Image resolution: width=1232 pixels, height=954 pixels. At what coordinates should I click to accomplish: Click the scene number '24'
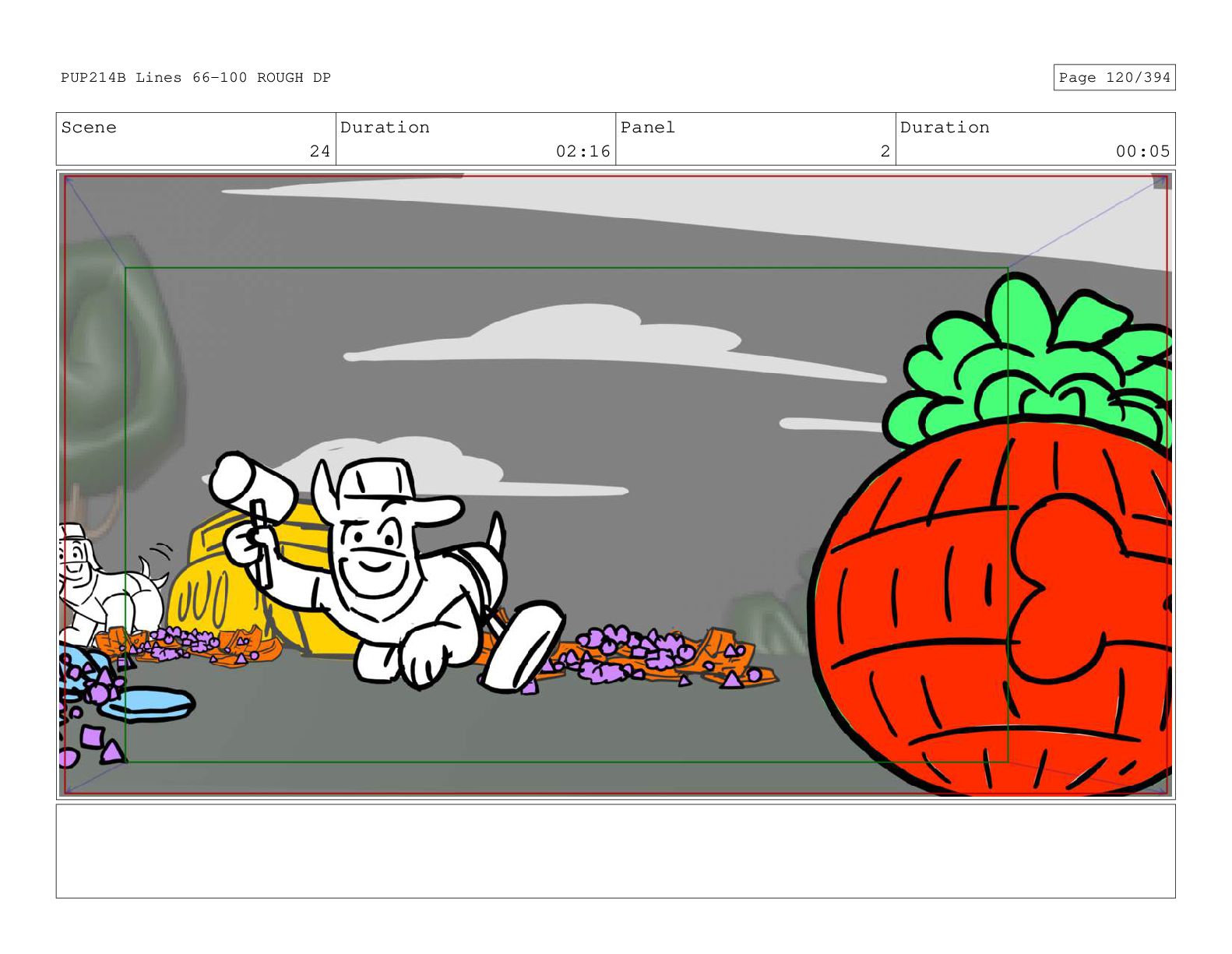pos(320,151)
